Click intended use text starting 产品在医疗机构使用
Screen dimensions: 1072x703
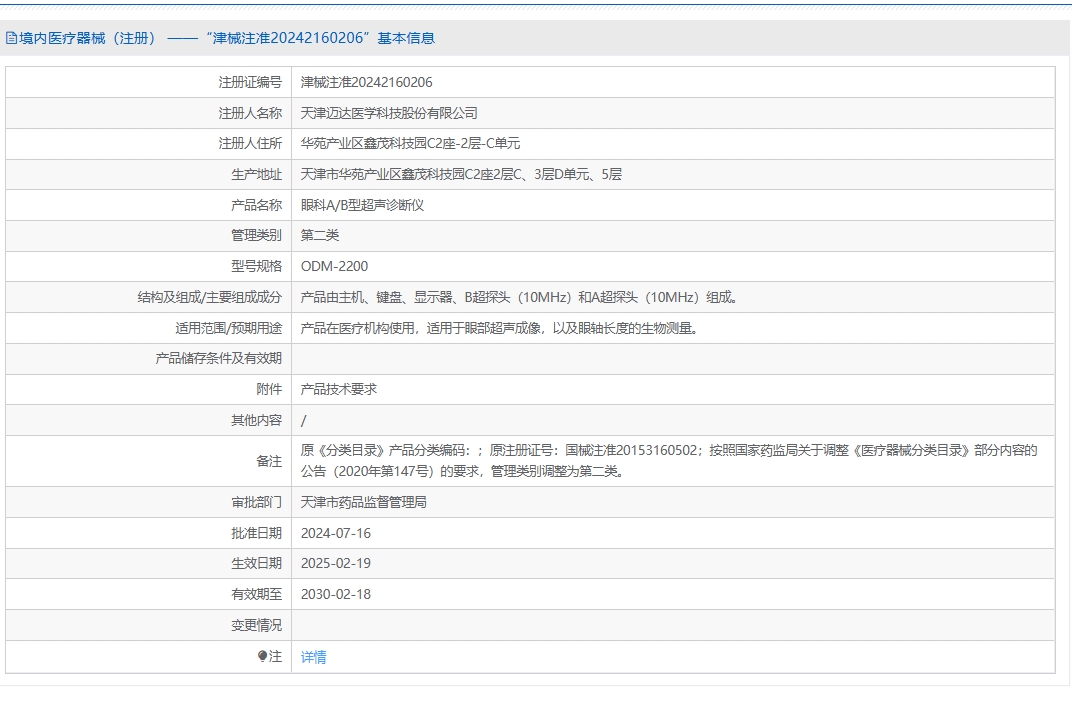pos(500,328)
